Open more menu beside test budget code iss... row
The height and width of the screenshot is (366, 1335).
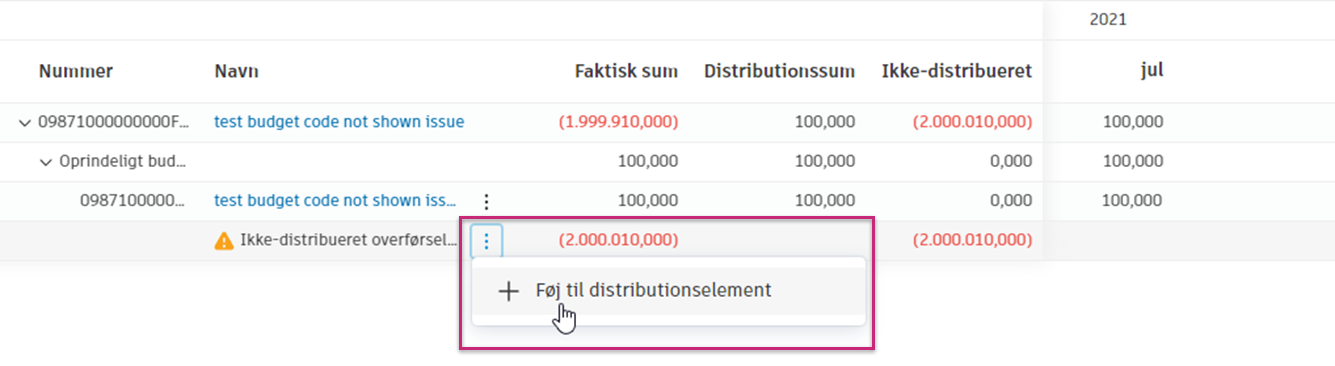pos(486,201)
